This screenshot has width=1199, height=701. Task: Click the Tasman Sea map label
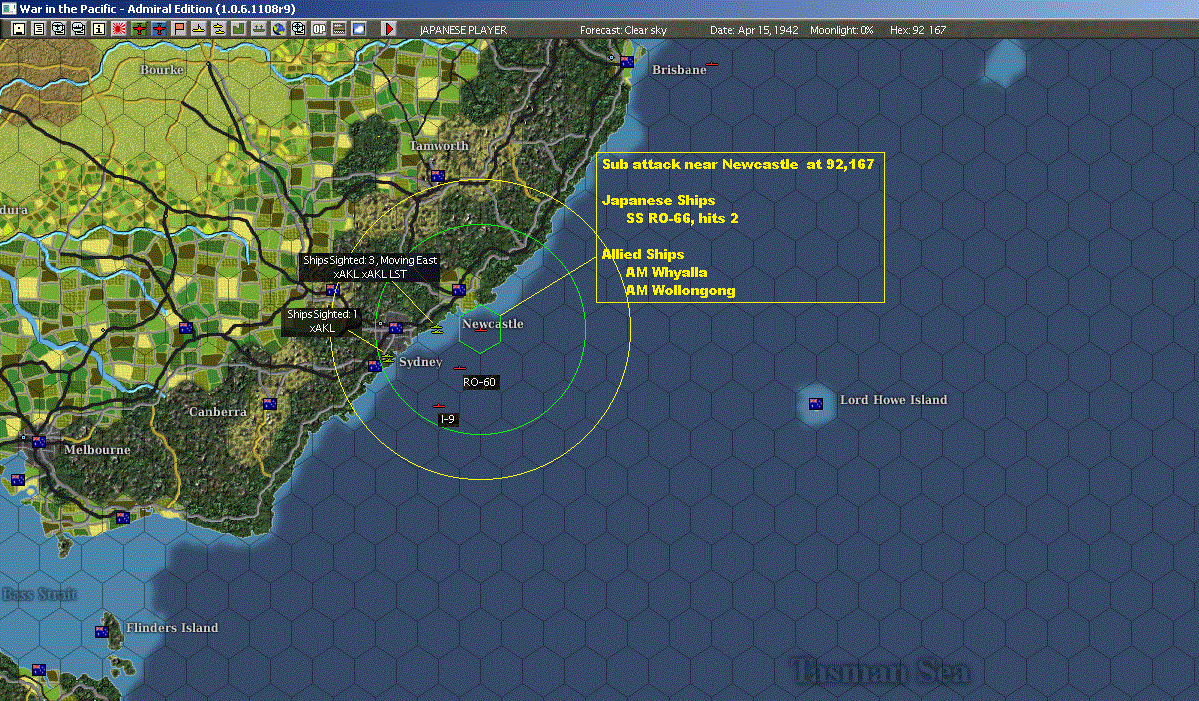point(880,670)
